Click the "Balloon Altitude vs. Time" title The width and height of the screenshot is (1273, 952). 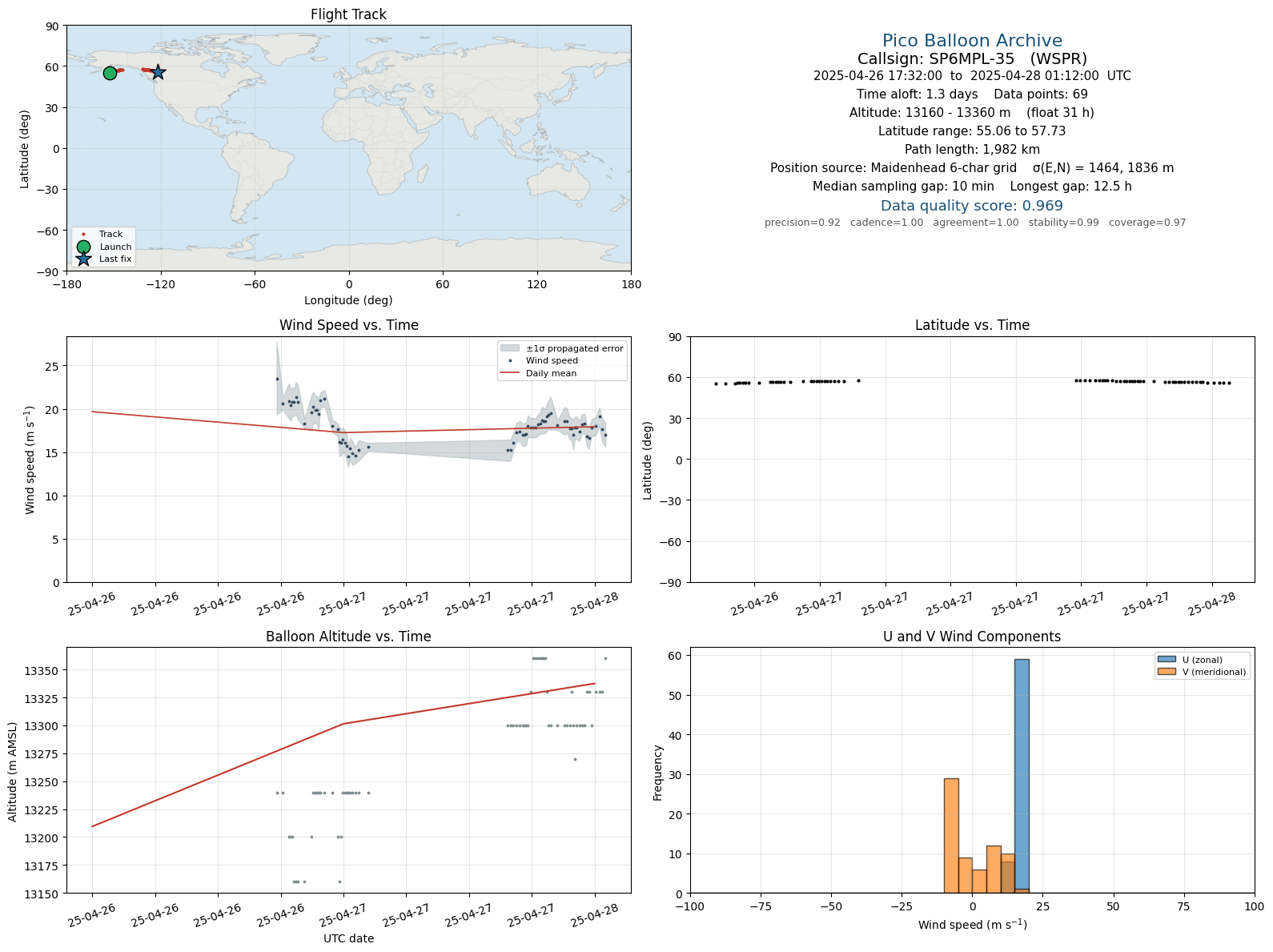(x=348, y=637)
